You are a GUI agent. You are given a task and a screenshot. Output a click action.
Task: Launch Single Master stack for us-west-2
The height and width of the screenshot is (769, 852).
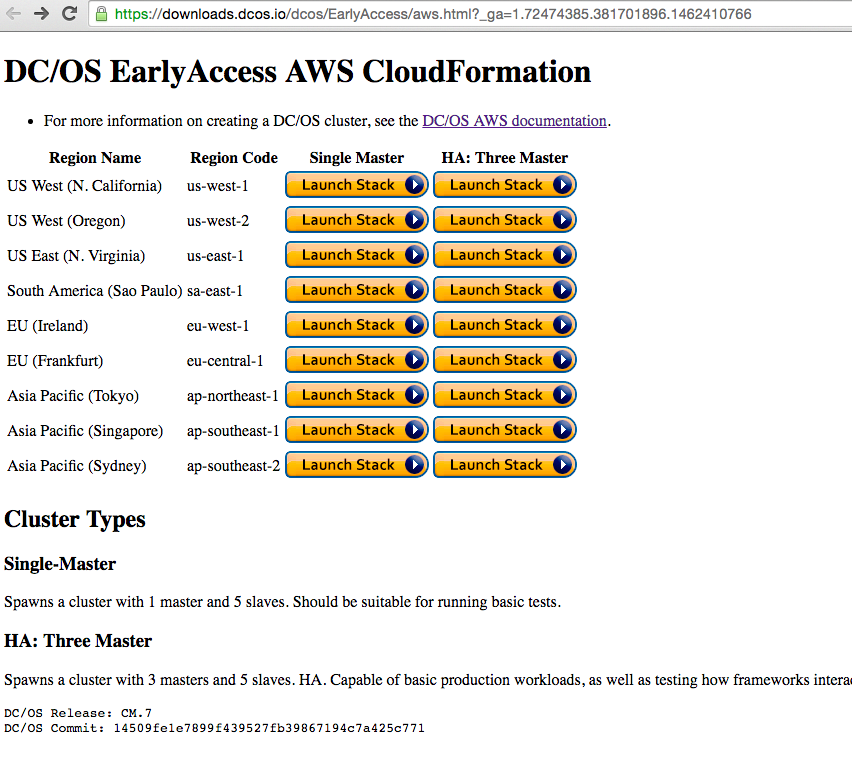pyautogui.click(x=356, y=220)
